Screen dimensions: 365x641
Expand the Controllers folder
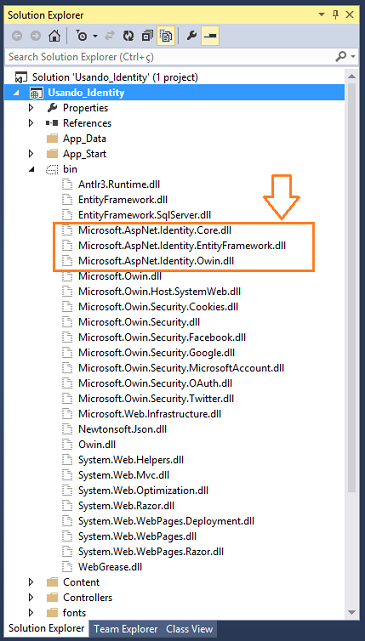31,597
